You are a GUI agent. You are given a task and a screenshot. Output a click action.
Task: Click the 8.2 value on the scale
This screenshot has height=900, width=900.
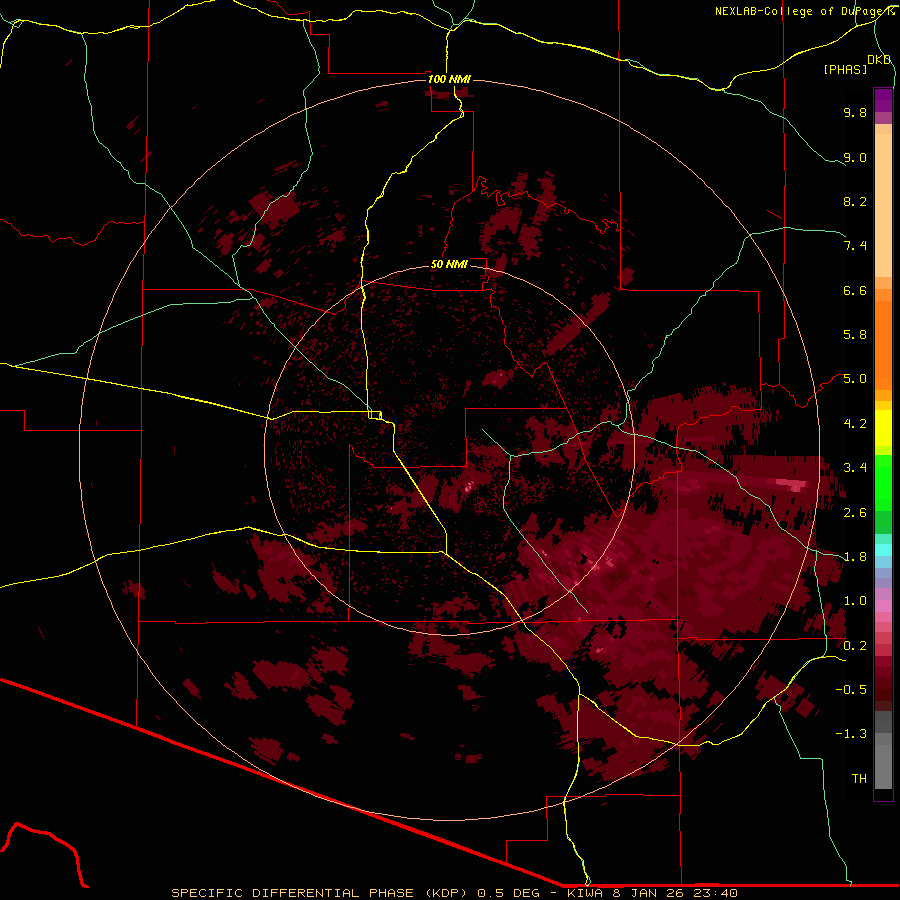tap(855, 201)
